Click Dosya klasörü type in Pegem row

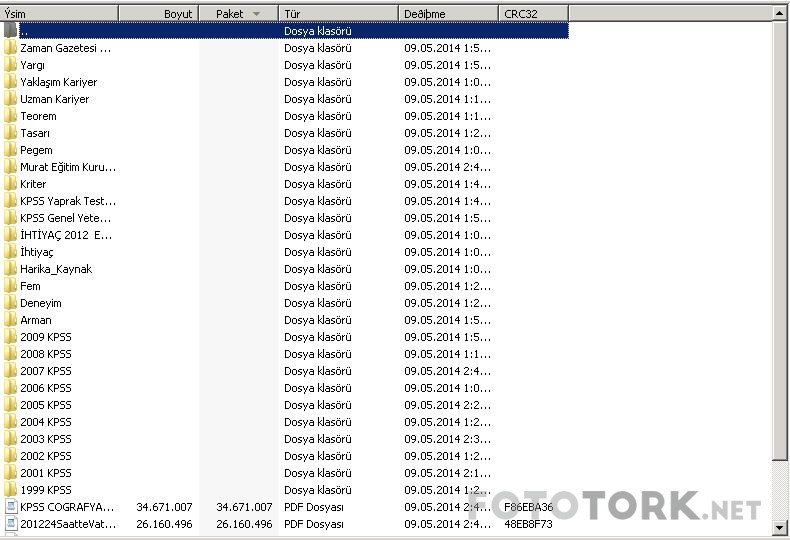tap(318, 150)
